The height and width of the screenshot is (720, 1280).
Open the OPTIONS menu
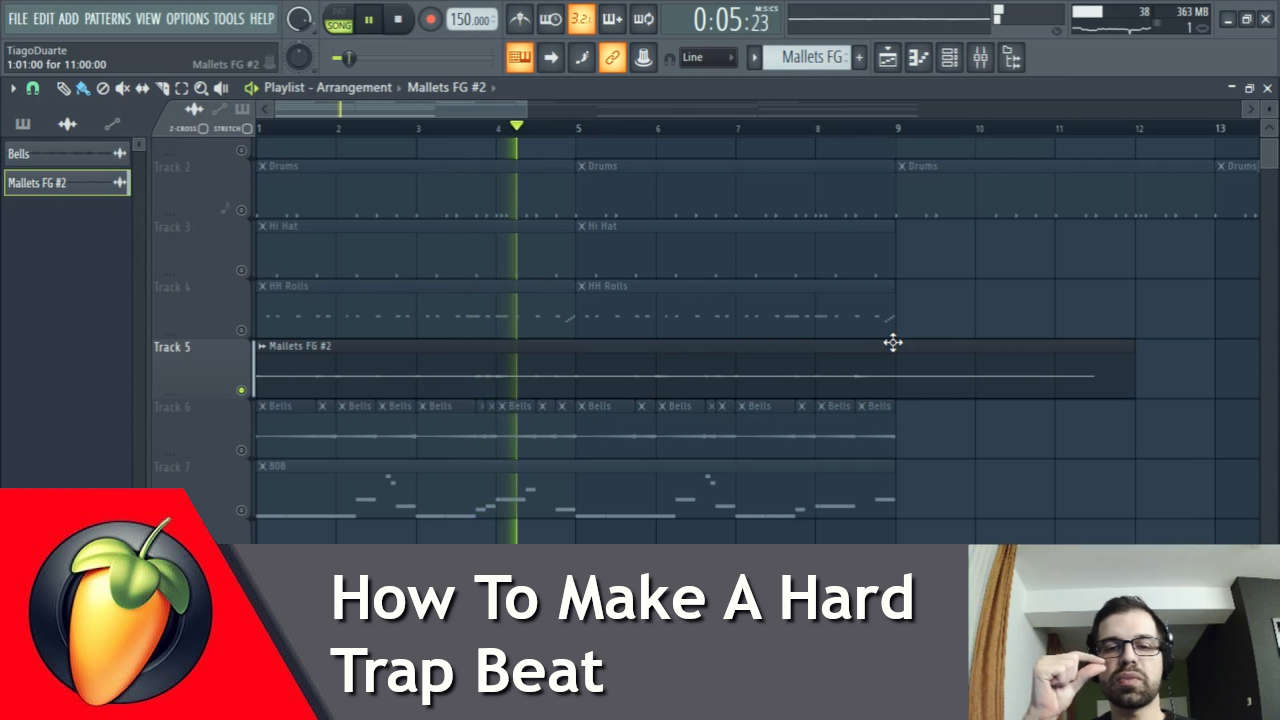[x=187, y=18]
